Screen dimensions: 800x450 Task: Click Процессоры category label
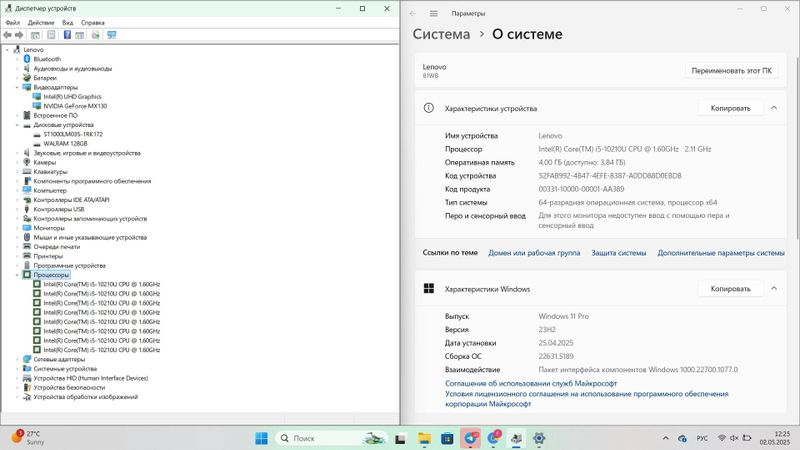tap(51, 275)
